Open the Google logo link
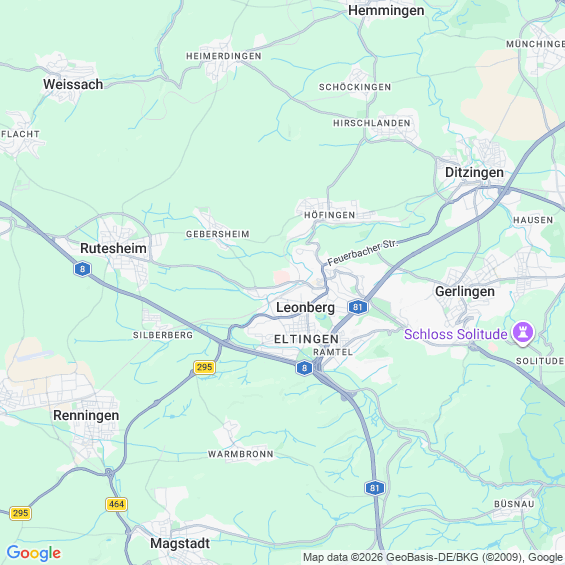The image size is (565, 565). [x=34, y=553]
